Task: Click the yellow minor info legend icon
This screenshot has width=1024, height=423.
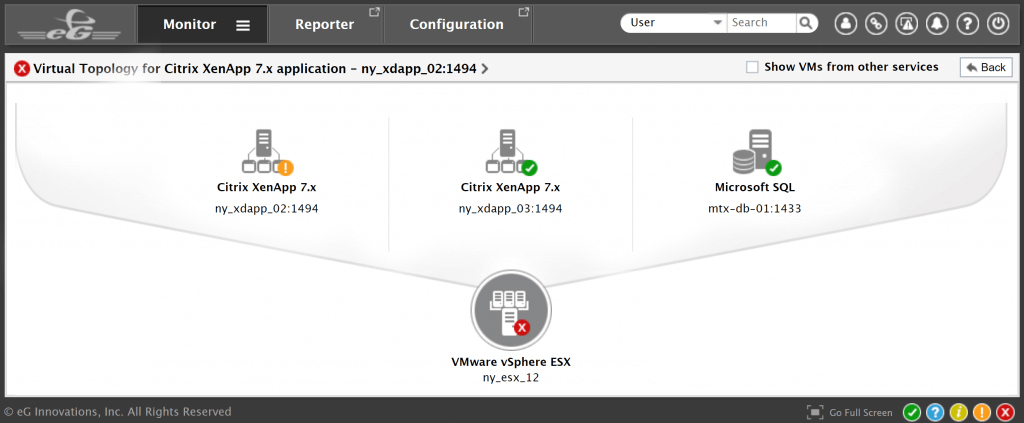Action: pos(958,412)
